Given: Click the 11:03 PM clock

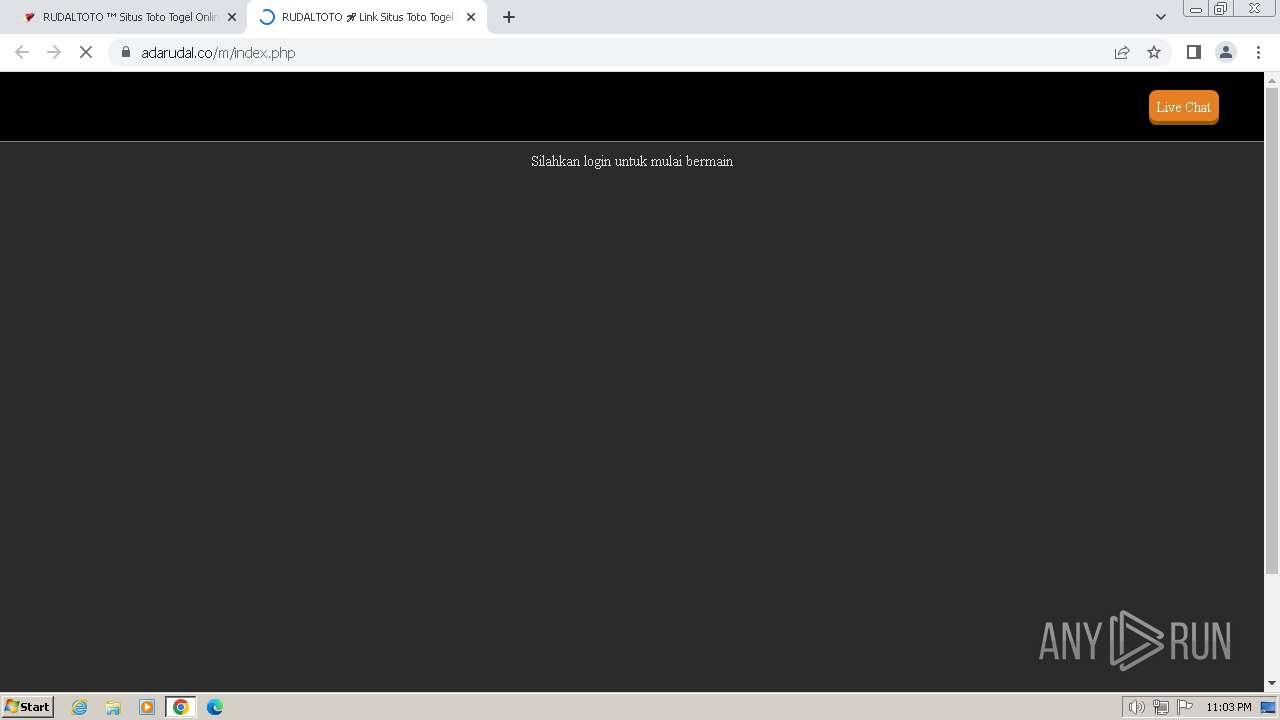Looking at the screenshot, I should click(x=1228, y=707).
